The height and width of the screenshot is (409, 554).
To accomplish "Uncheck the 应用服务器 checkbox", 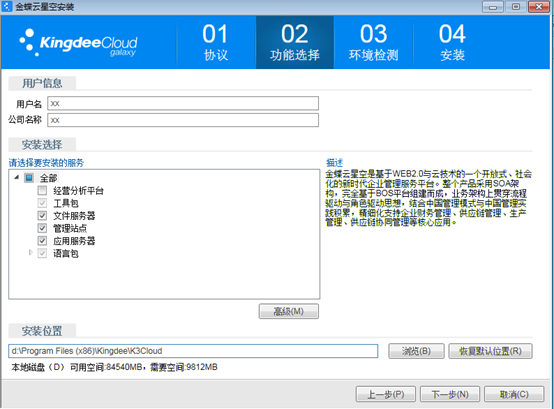I will [42, 241].
